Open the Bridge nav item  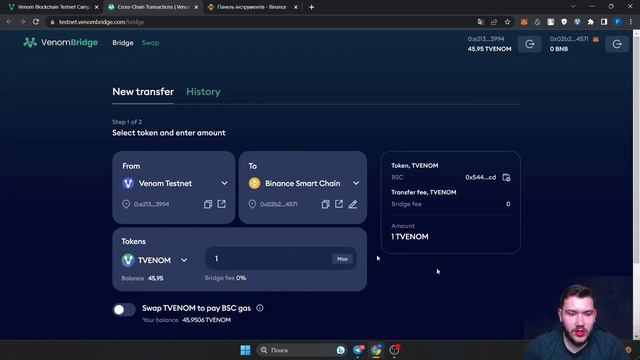click(123, 43)
